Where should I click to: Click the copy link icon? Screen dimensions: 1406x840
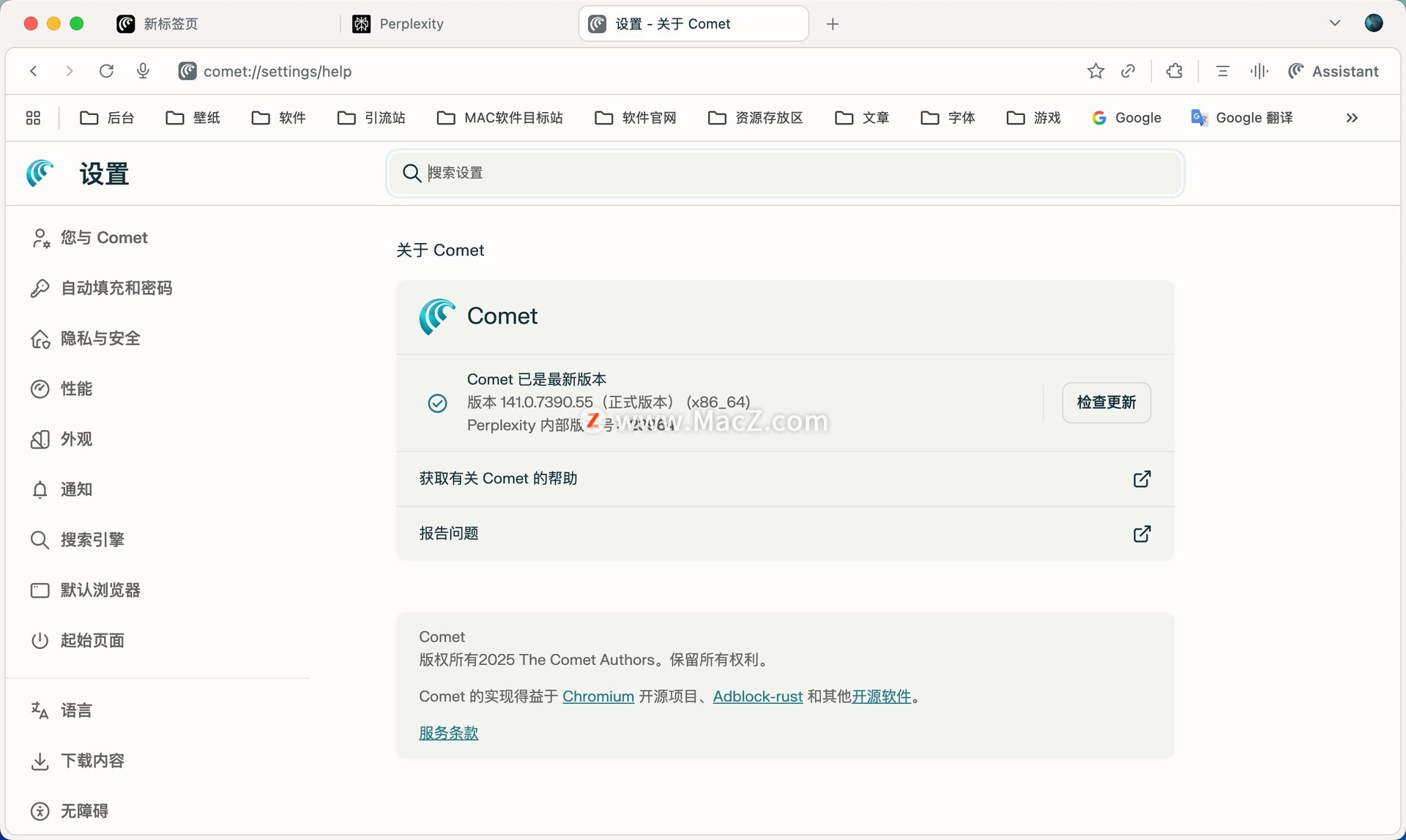[x=1128, y=71]
